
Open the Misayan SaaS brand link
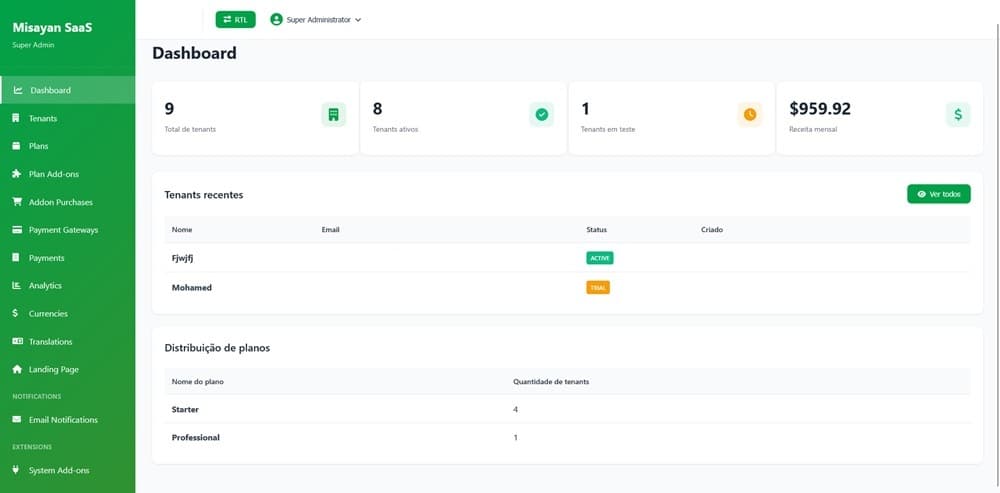[52, 28]
